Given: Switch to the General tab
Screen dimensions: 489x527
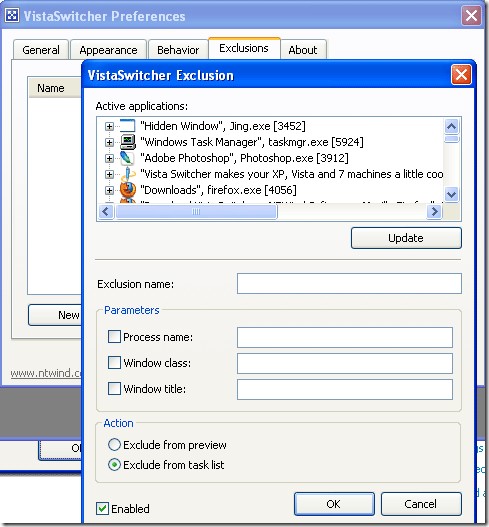Looking at the screenshot, I should pyautogui.click(x=41, y=50).
